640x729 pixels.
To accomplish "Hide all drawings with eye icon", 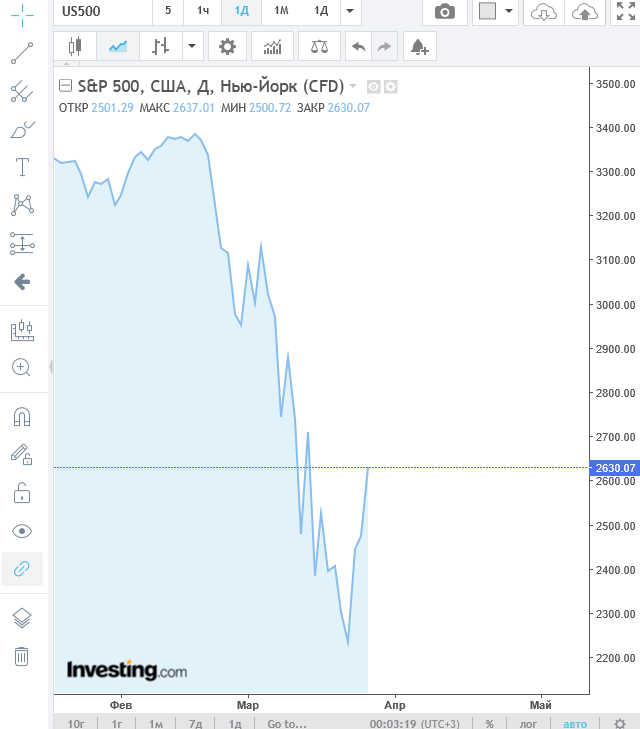I will 22,531.
